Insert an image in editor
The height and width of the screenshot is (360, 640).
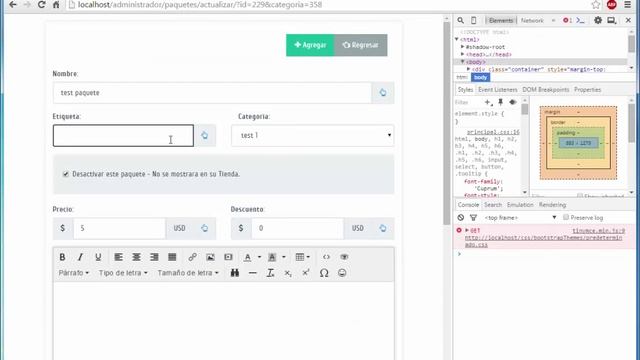tap(210, 257)
